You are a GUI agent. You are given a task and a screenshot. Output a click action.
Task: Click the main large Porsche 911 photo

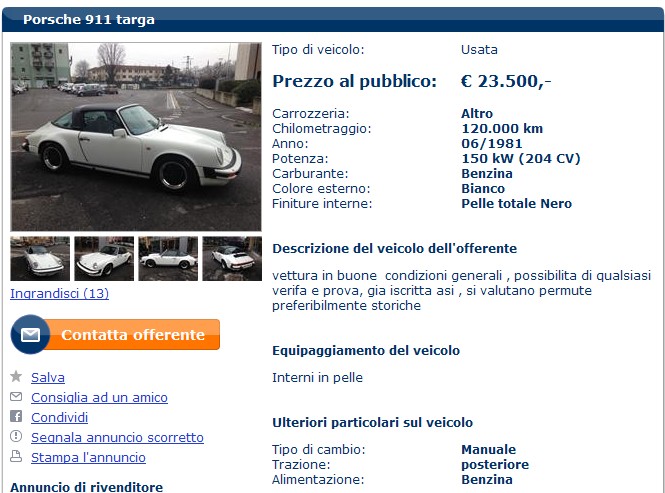(x=136, y=137)
